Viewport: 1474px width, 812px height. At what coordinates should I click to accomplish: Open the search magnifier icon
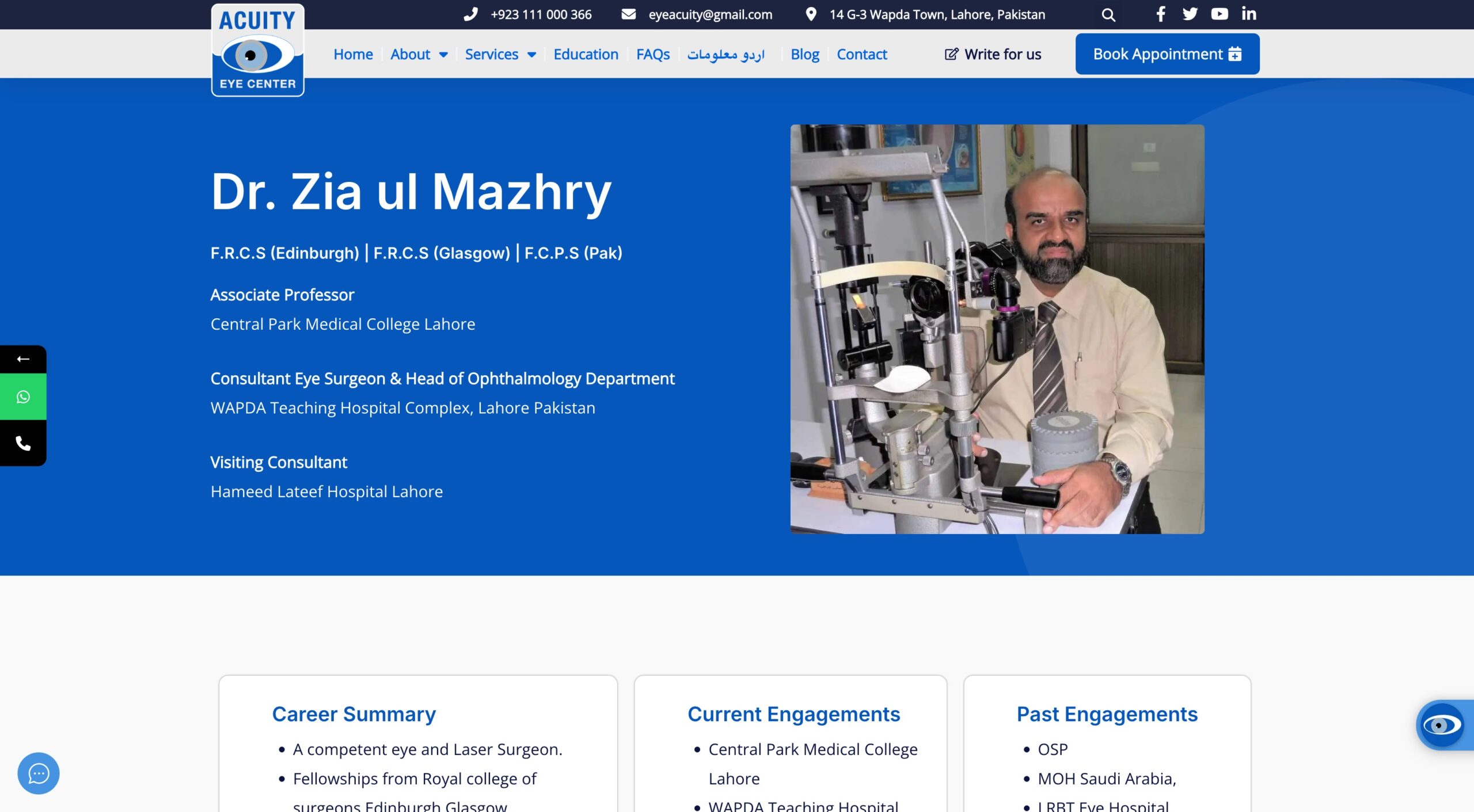pyautogui.click(x=1108, y=15)
